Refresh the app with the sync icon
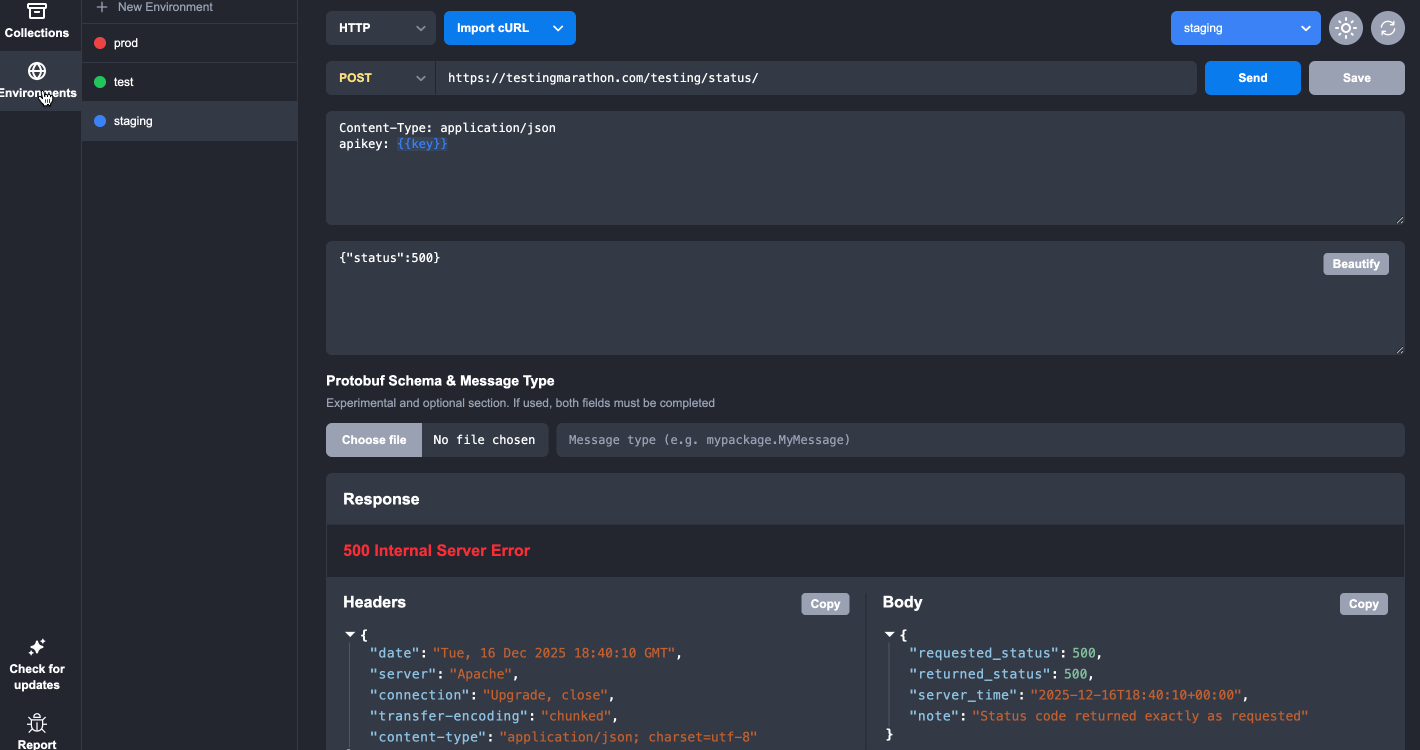Screen dimensions: 1420x750 1388,28
